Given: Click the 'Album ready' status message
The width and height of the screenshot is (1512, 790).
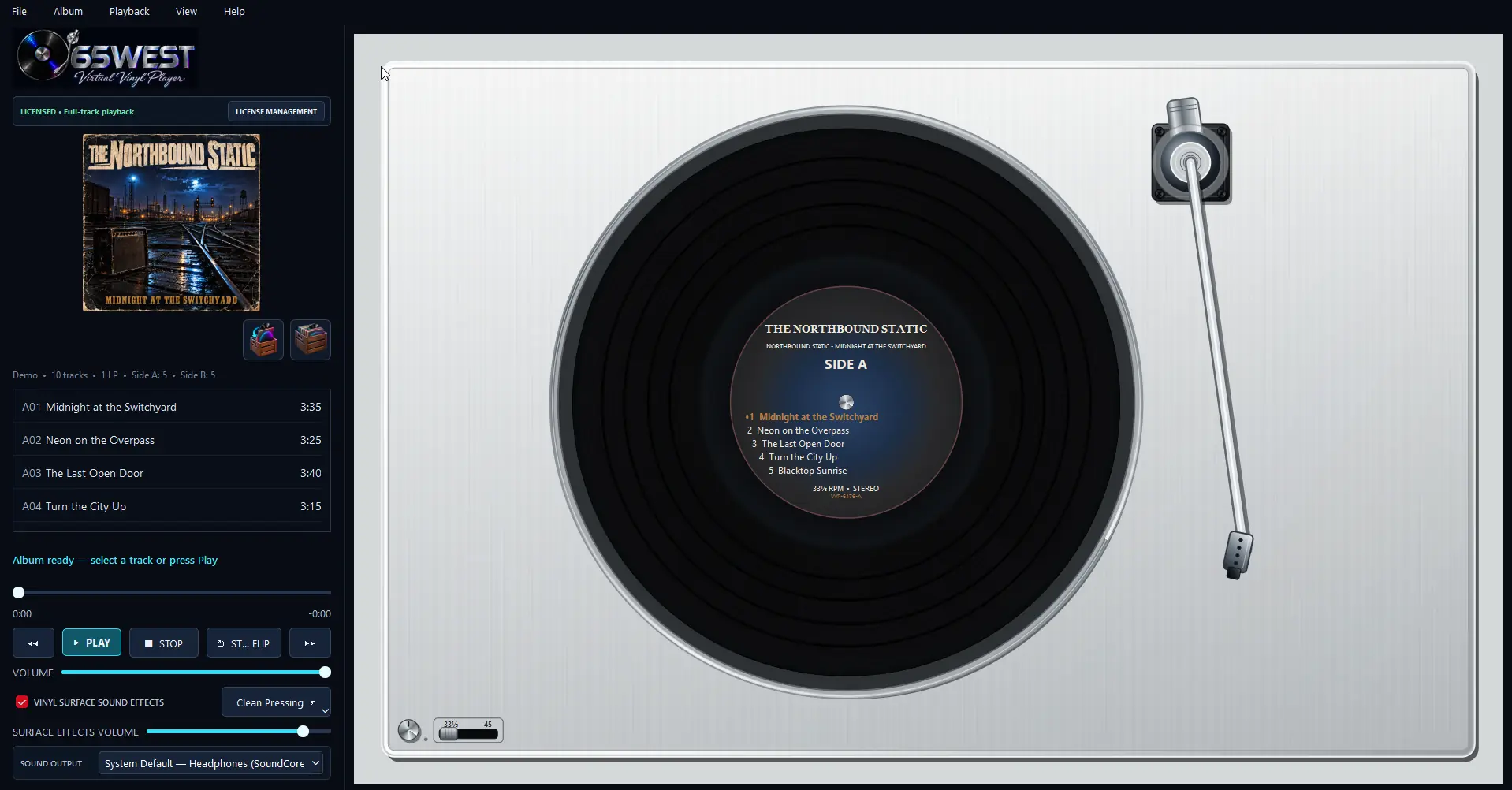Looking at the screenshot, I should [x=115, y=560].
